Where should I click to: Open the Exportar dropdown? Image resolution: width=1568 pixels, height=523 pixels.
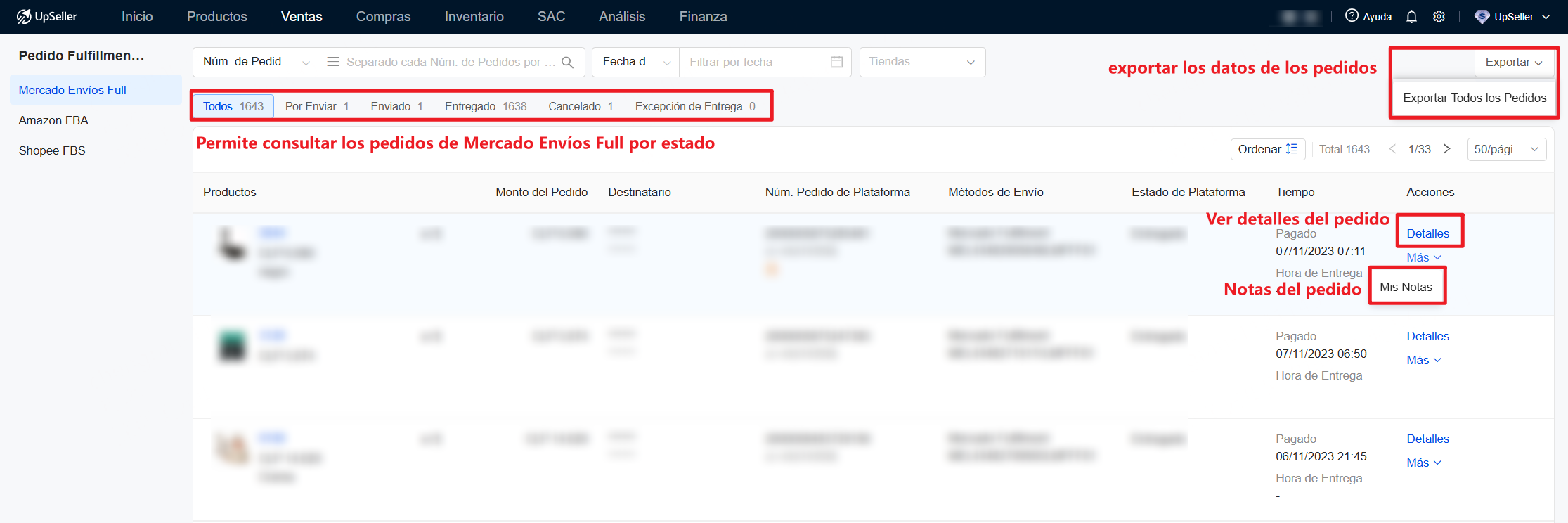click(1514, 63)
